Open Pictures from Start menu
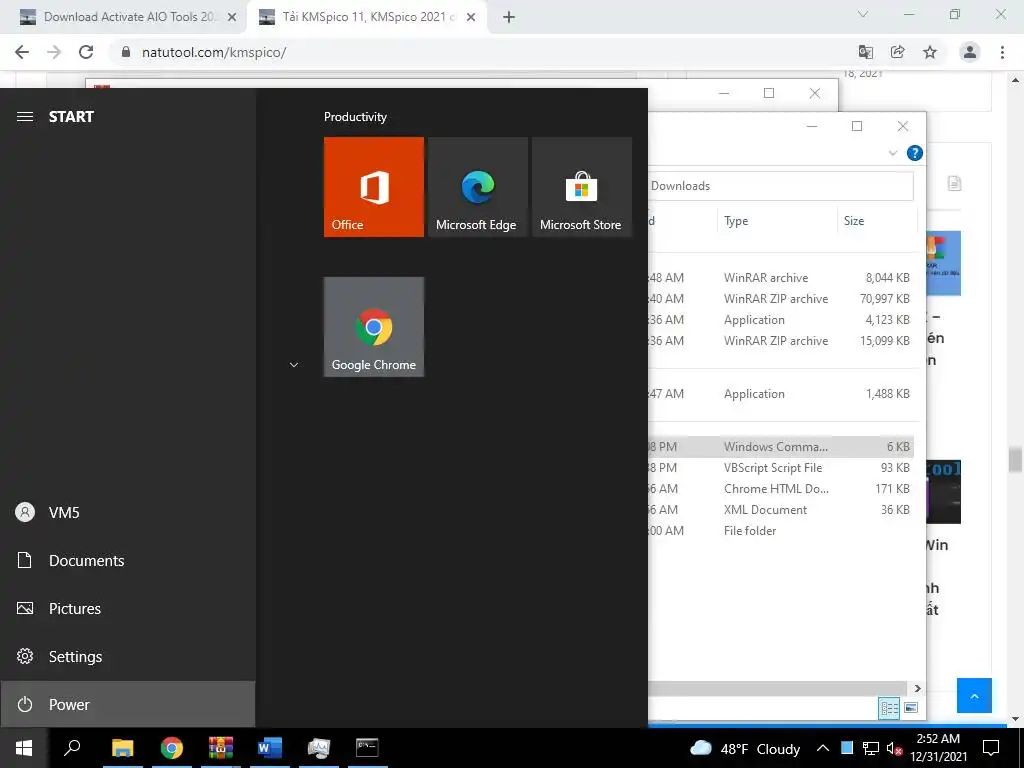The width and height of the screenshot is (1024, 768). pos(127,609)
